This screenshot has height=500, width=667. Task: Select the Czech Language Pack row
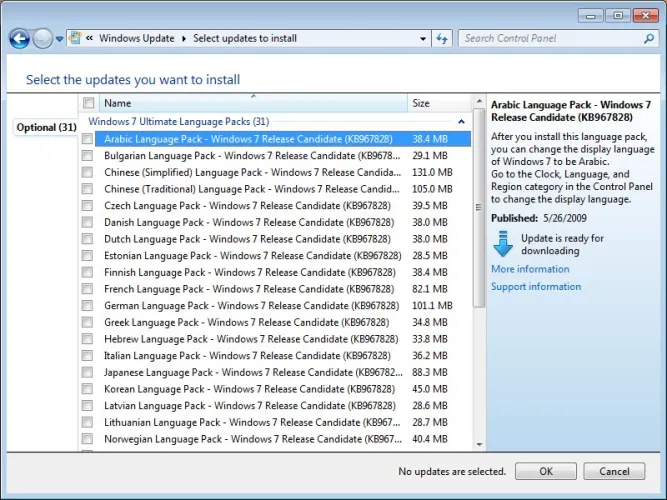click(283, 206)
